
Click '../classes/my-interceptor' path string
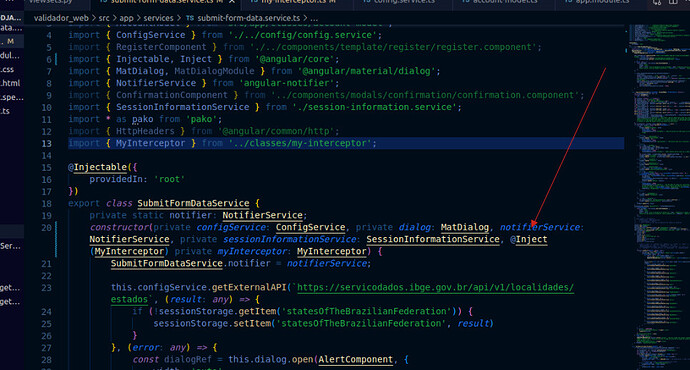[x=300, y=143]
